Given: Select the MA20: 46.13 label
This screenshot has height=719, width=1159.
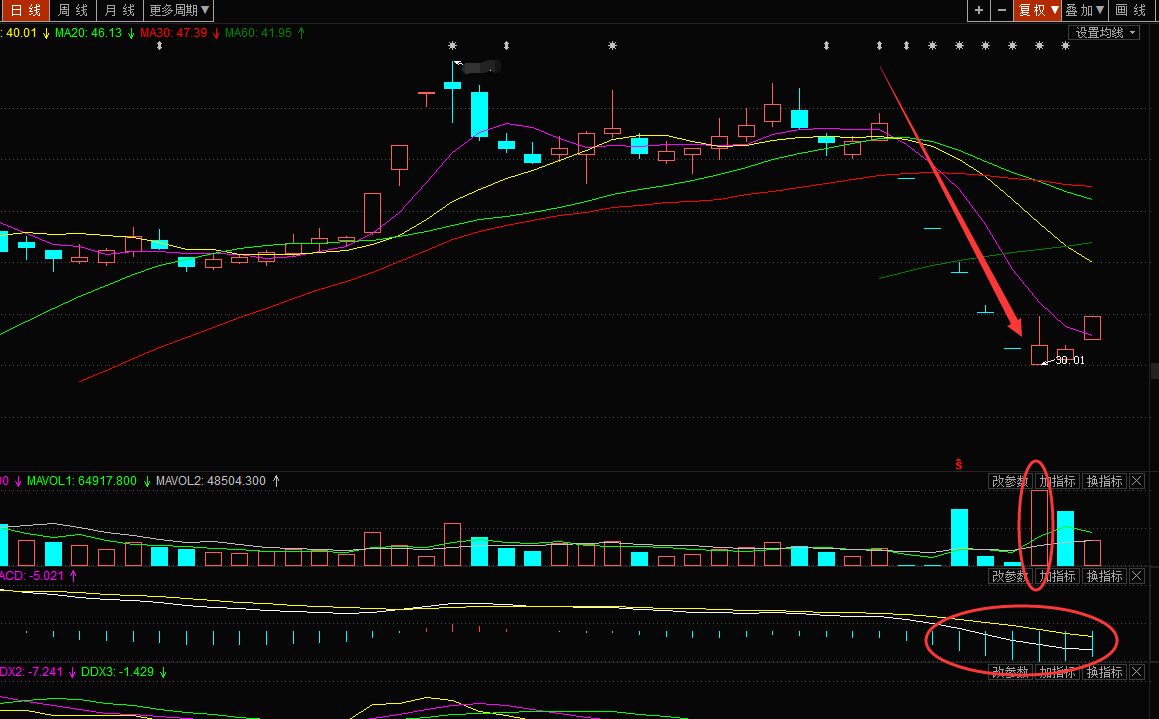Looking at the screenshot, I should [88, 33].
